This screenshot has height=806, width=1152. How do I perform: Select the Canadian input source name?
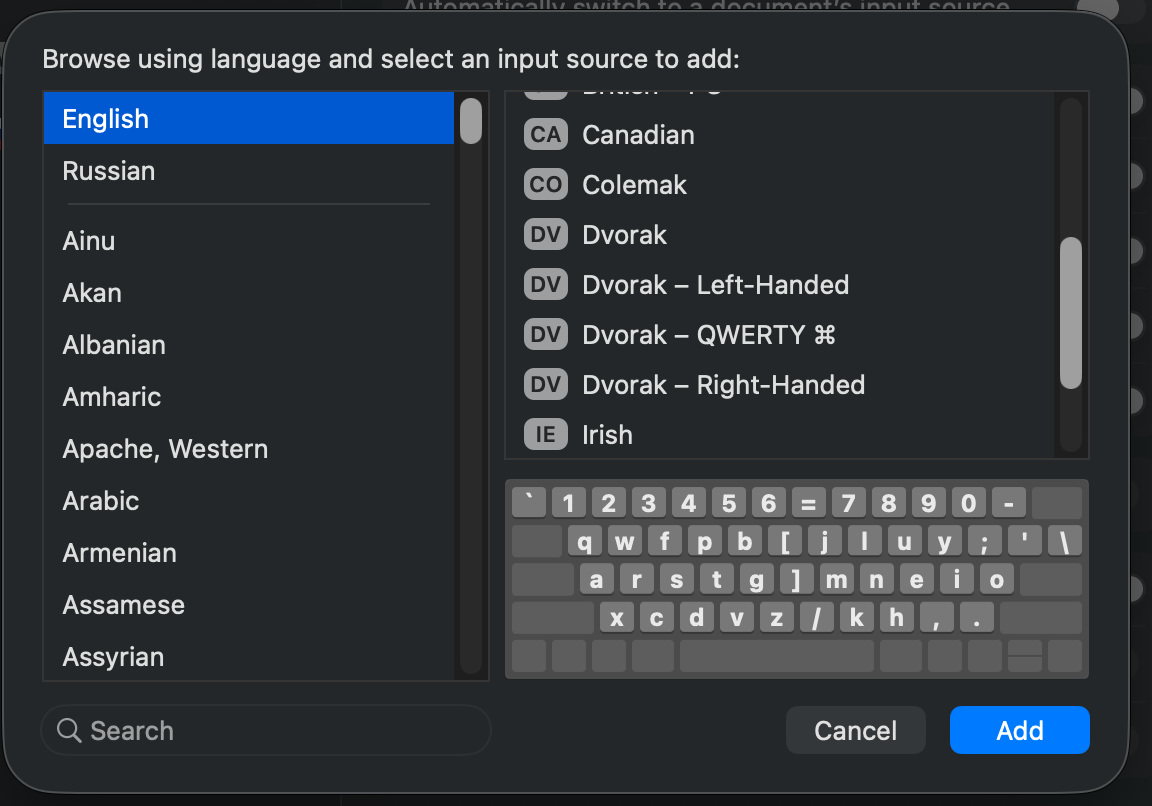638,135
